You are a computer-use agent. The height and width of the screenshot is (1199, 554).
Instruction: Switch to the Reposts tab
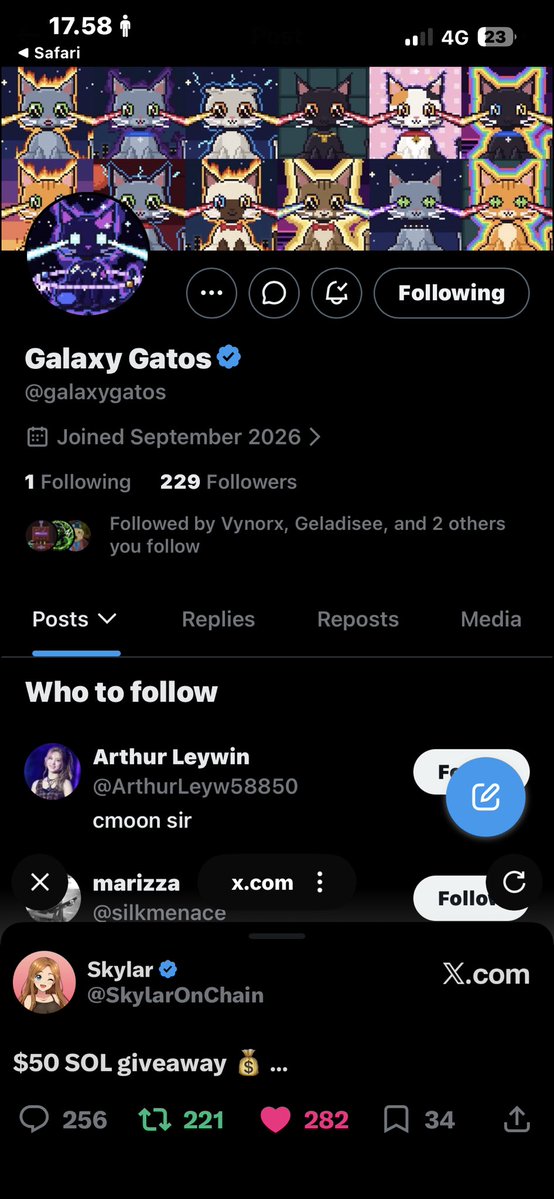358,619
